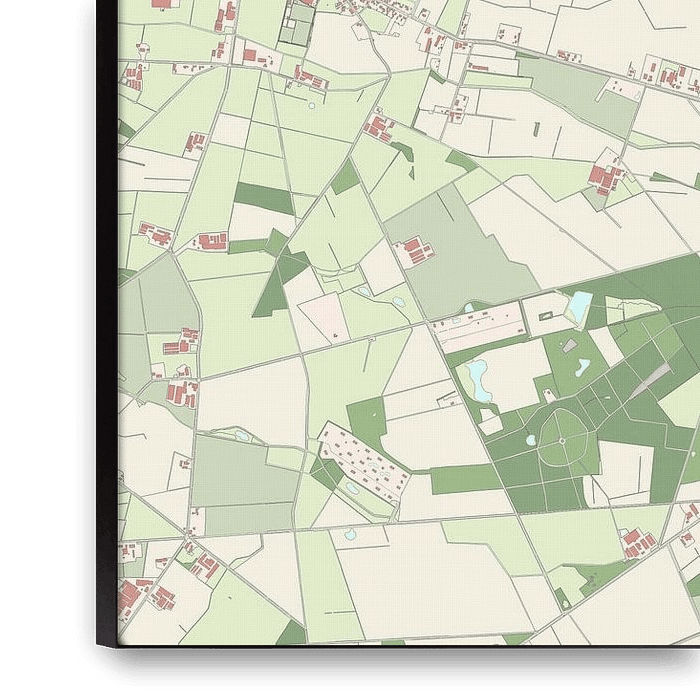Select the grey-green field at lower left
Image resolution: width=700 pixels, height=700 pixels.
click(x=230, y=468)
